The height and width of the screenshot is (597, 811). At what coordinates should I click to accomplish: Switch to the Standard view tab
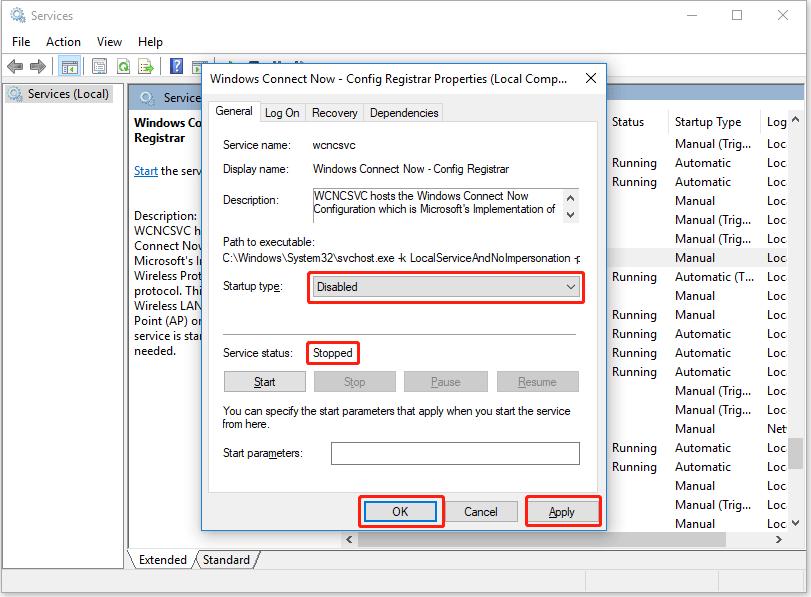tap(226, 560)
